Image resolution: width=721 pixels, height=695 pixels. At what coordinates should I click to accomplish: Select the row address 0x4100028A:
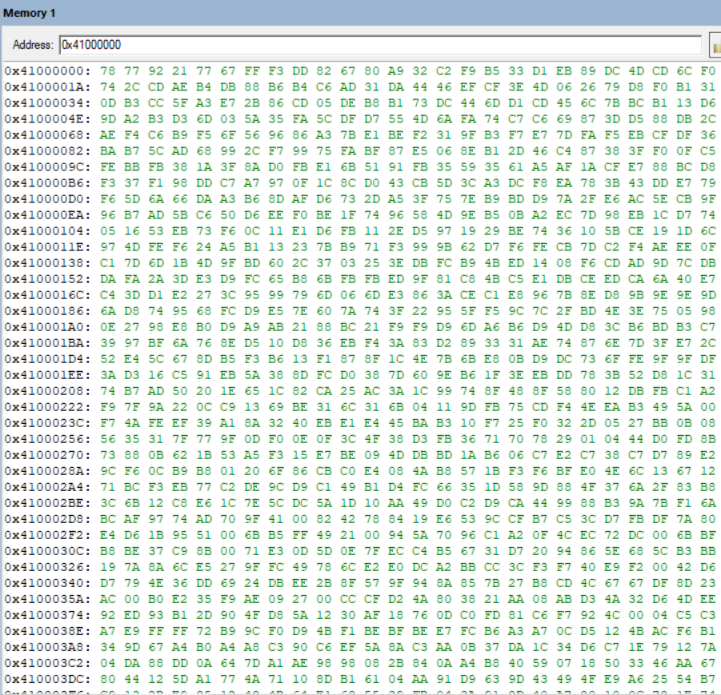[48, 471]
